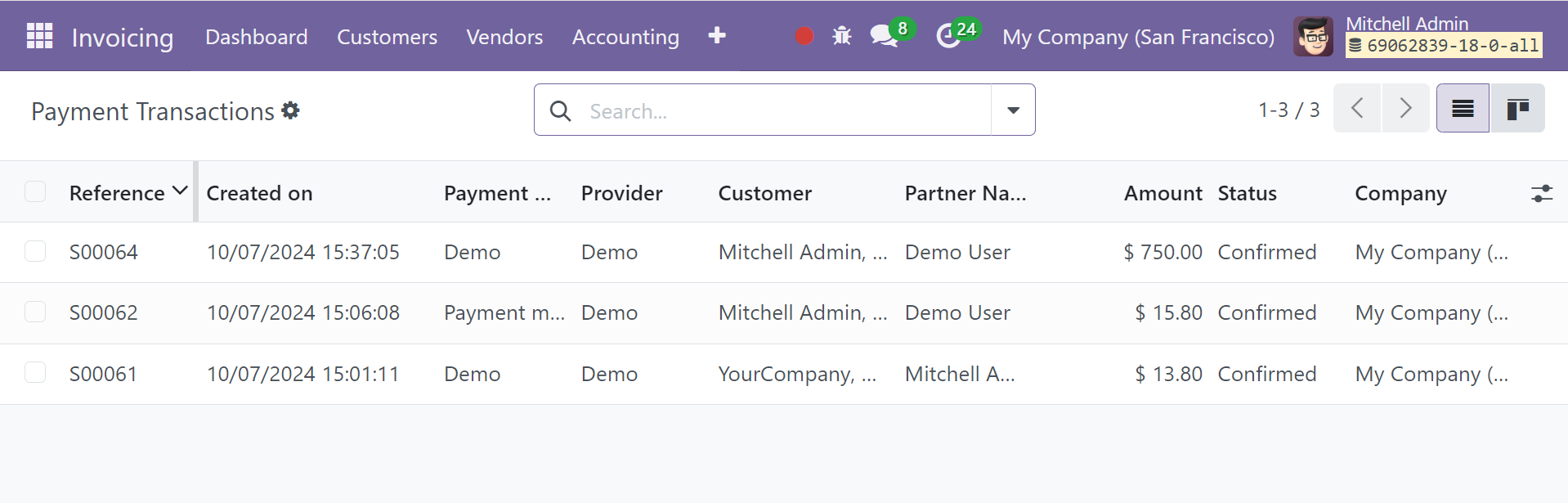The image size is (1568, 503).
Task: Sort by Created on column
Action: [x=259, y=193]
